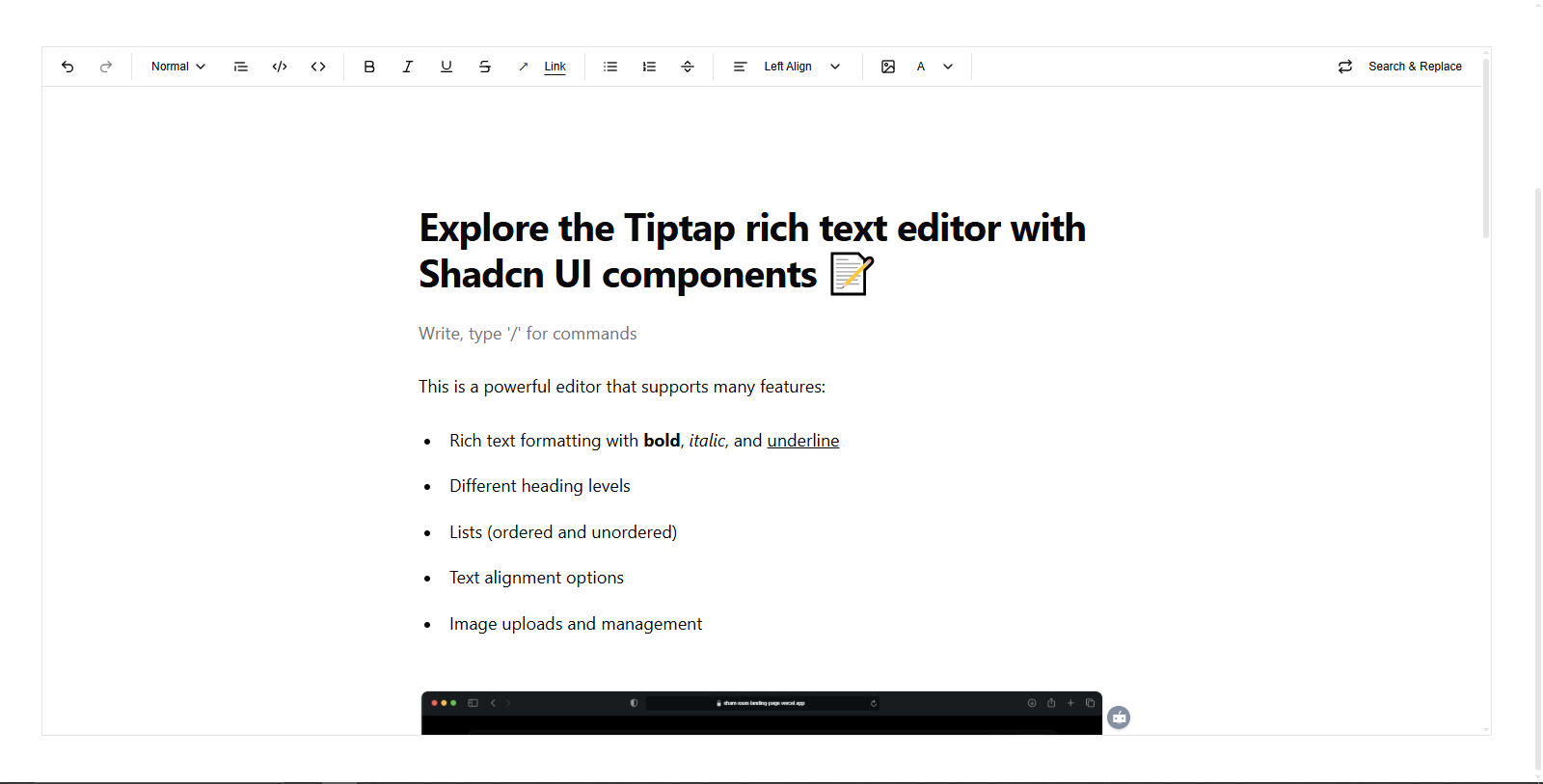Click the page's outer vertical scrollbar
The width and height of the screenshot is (1543, 784).
coord(1538,477)
